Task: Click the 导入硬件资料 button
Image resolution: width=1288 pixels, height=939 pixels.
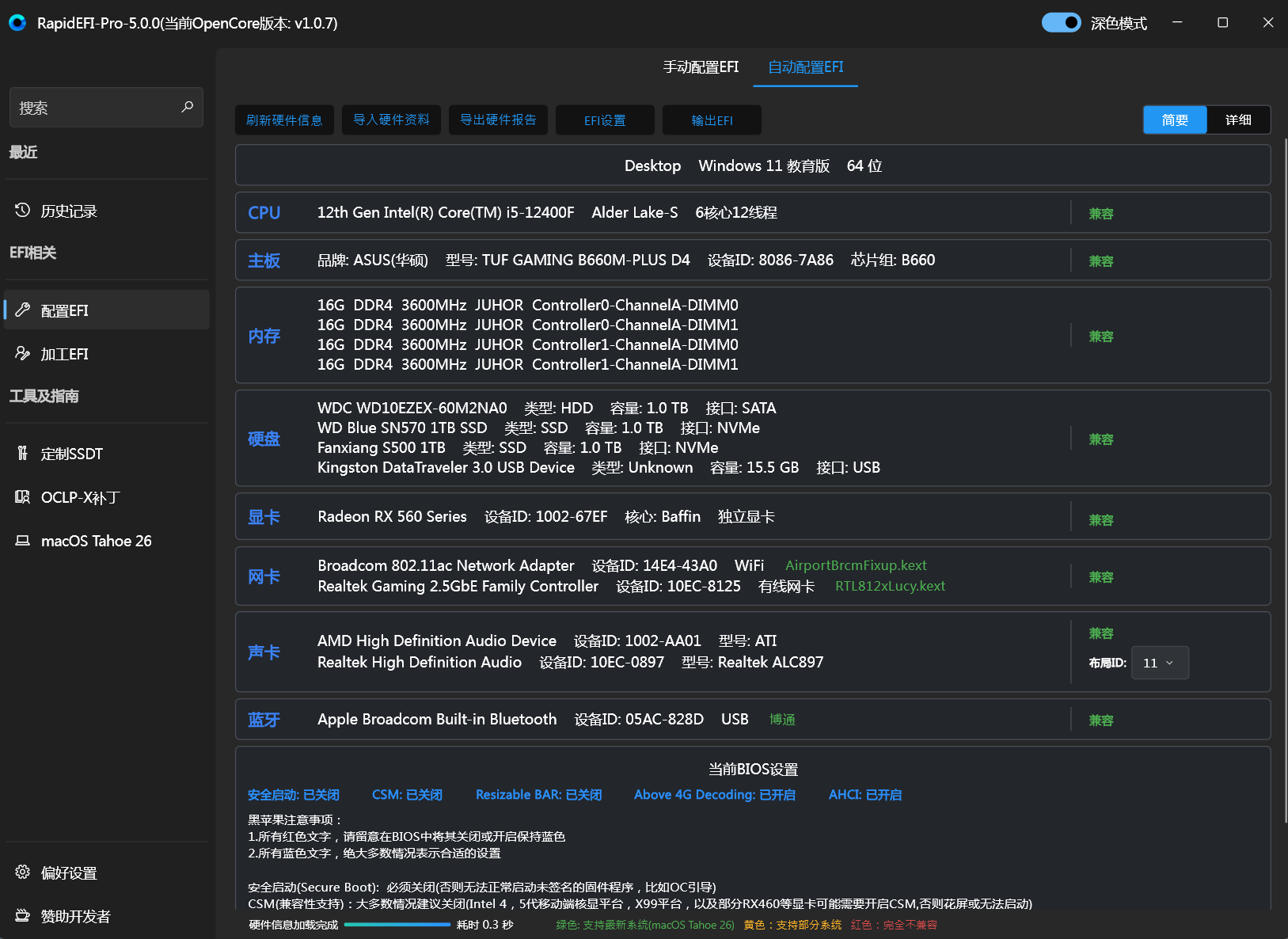Action: pos(391,120)
